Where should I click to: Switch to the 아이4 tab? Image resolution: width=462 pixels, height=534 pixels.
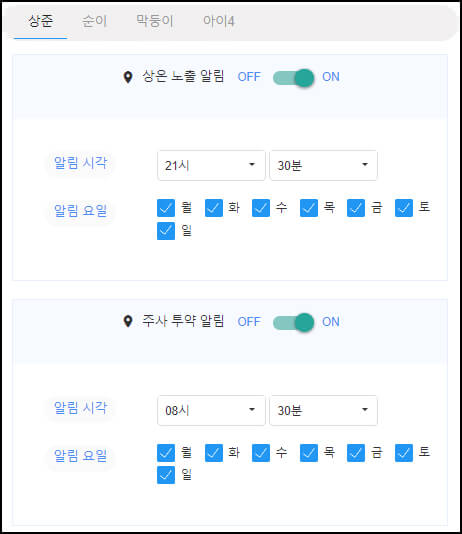tap(219, 21)
